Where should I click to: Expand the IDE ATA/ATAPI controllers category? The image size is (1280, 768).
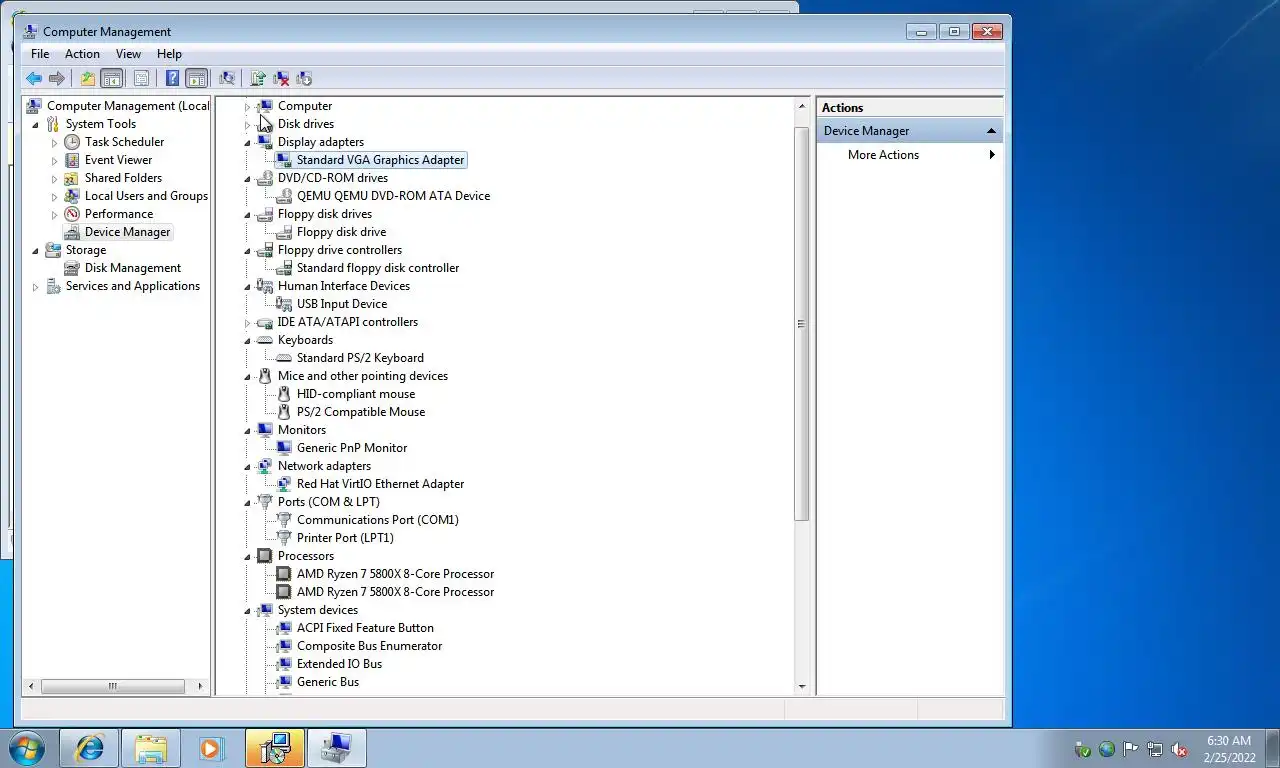click(248, 322)
